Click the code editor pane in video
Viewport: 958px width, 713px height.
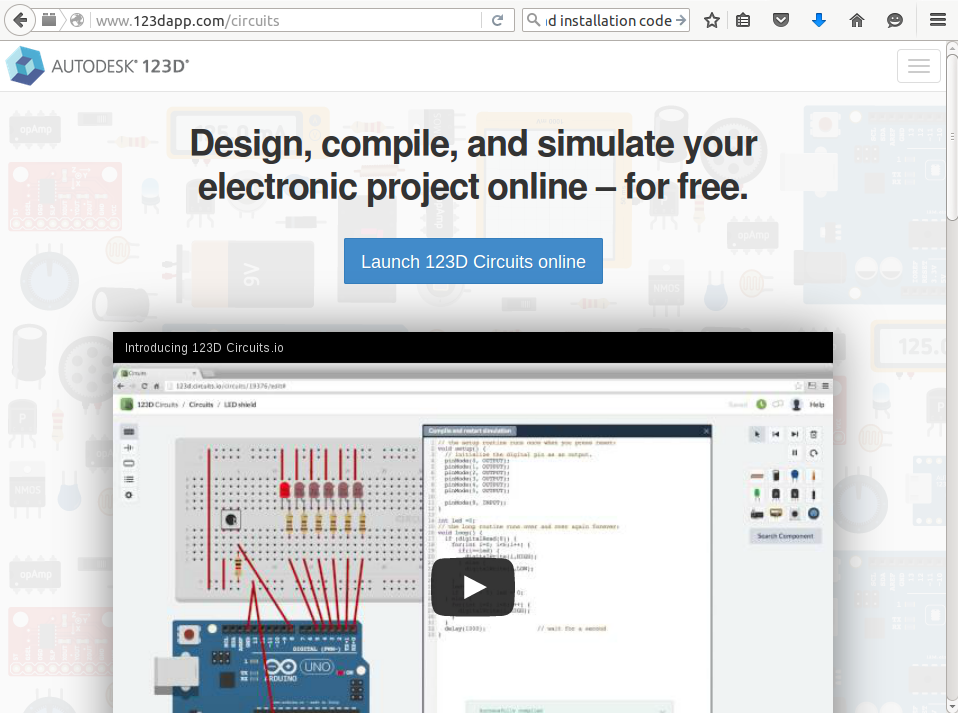[567, 568]
